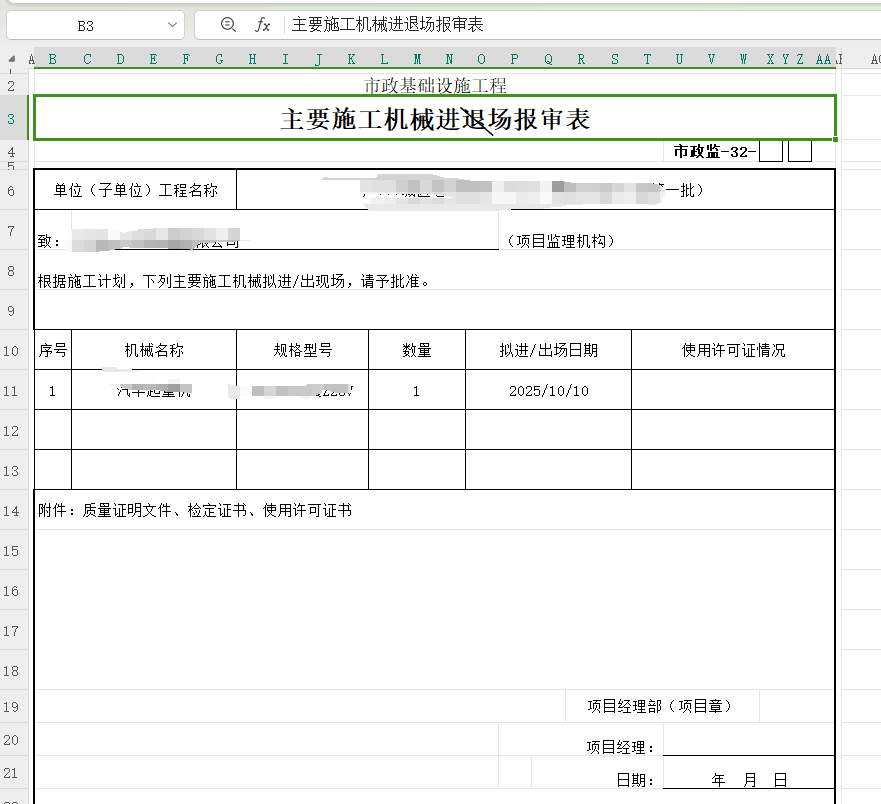881x804 pixels.
Task: Select column Q header
Action: 548,60
